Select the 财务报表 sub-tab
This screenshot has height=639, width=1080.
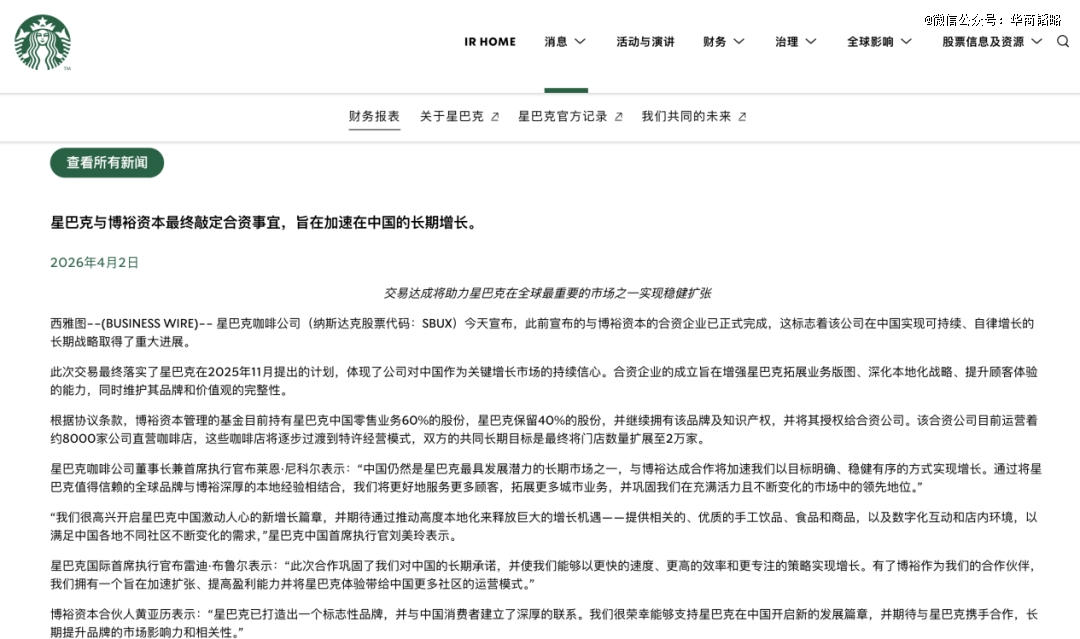click(x=374, y=116)
